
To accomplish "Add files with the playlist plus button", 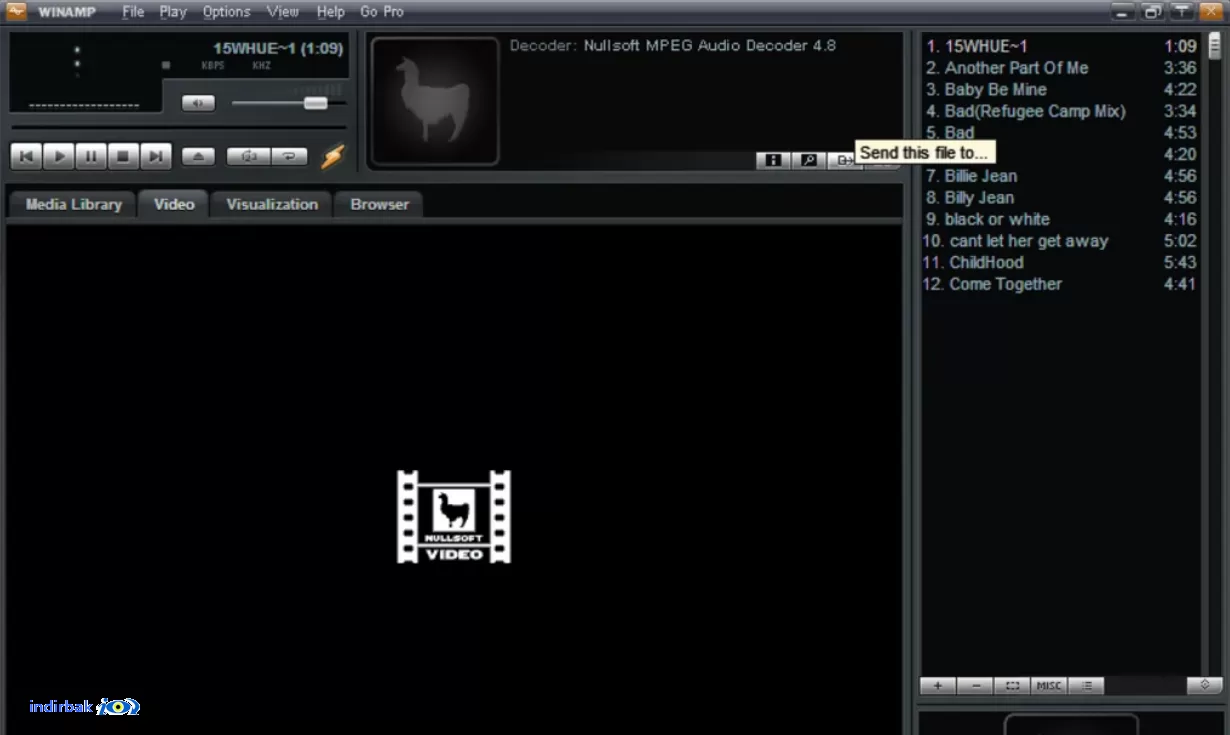I will click(x=938, y=686).
